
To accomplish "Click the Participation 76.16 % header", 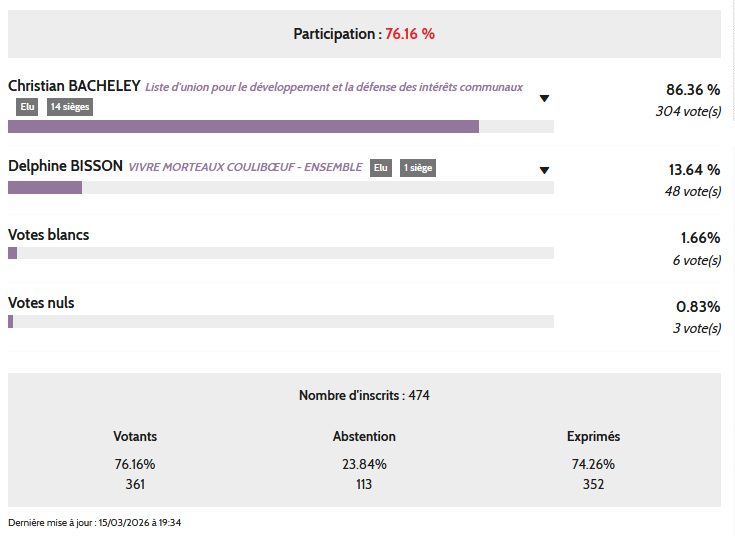I will 364,34.
